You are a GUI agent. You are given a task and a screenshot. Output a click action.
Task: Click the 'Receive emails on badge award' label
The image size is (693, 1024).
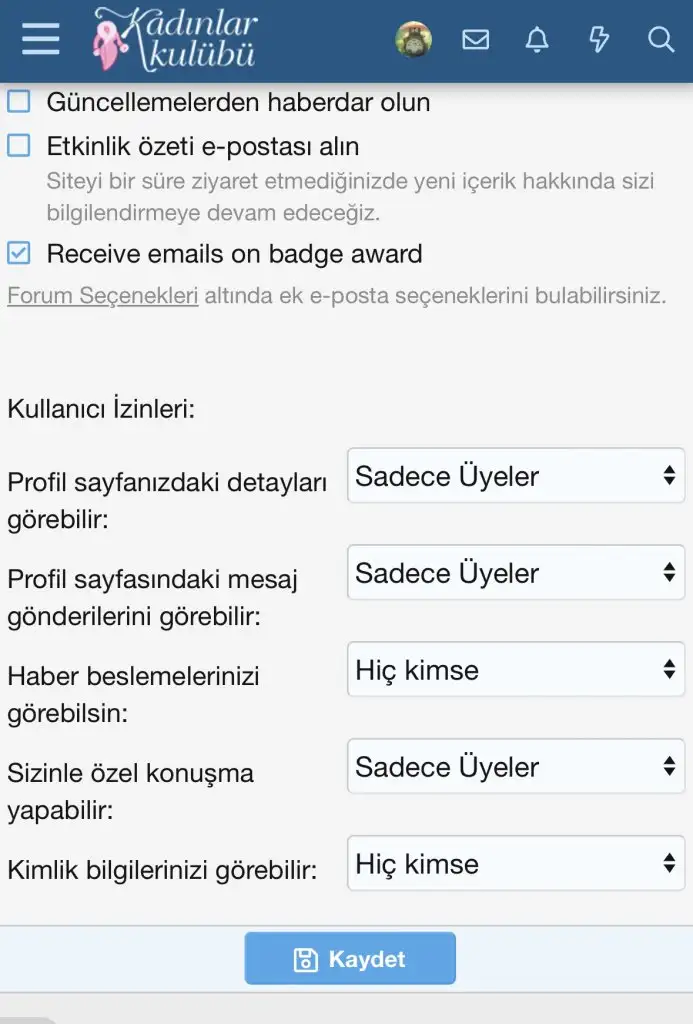click(x=234, y=254)
